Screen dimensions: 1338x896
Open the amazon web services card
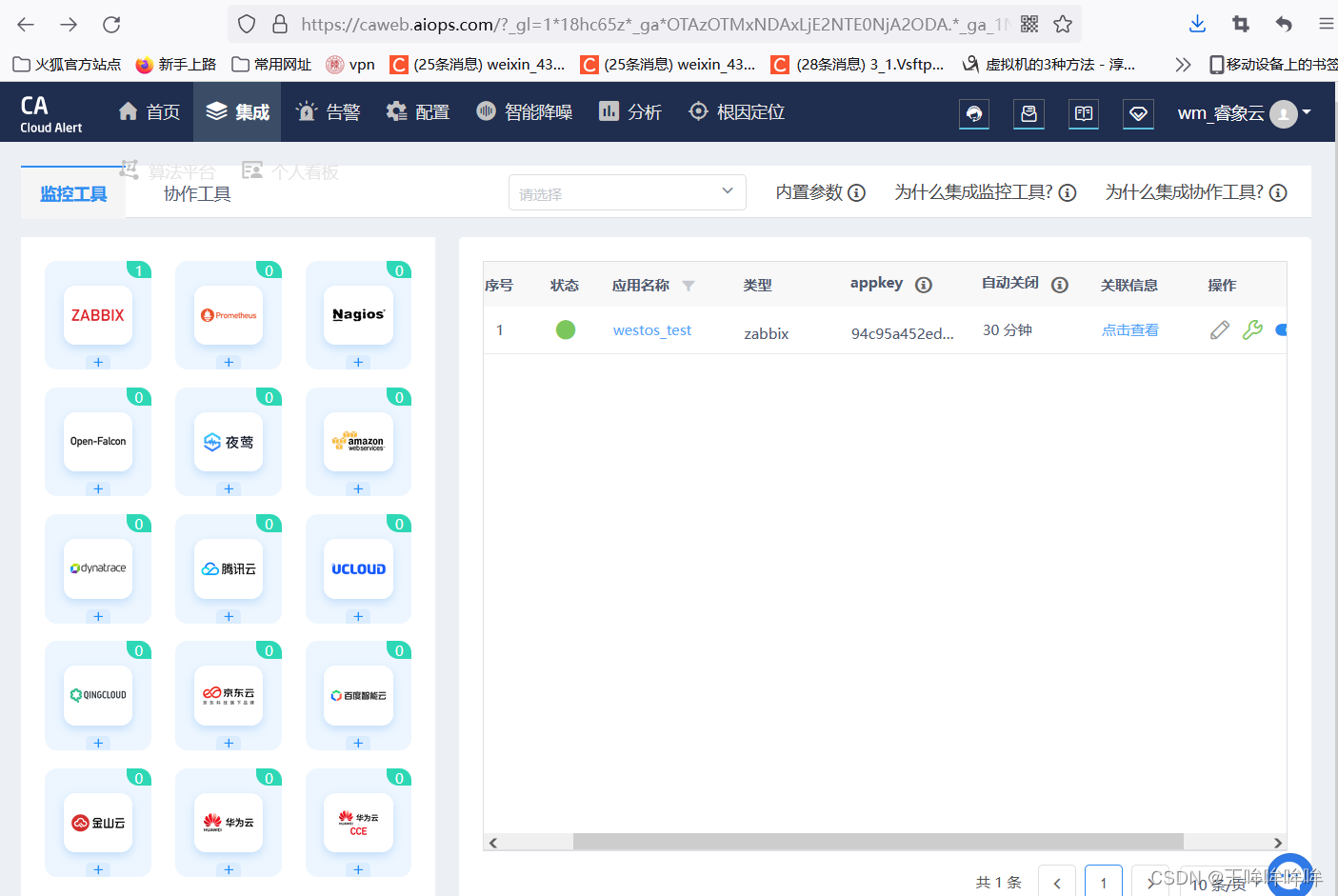pos(358,442)
